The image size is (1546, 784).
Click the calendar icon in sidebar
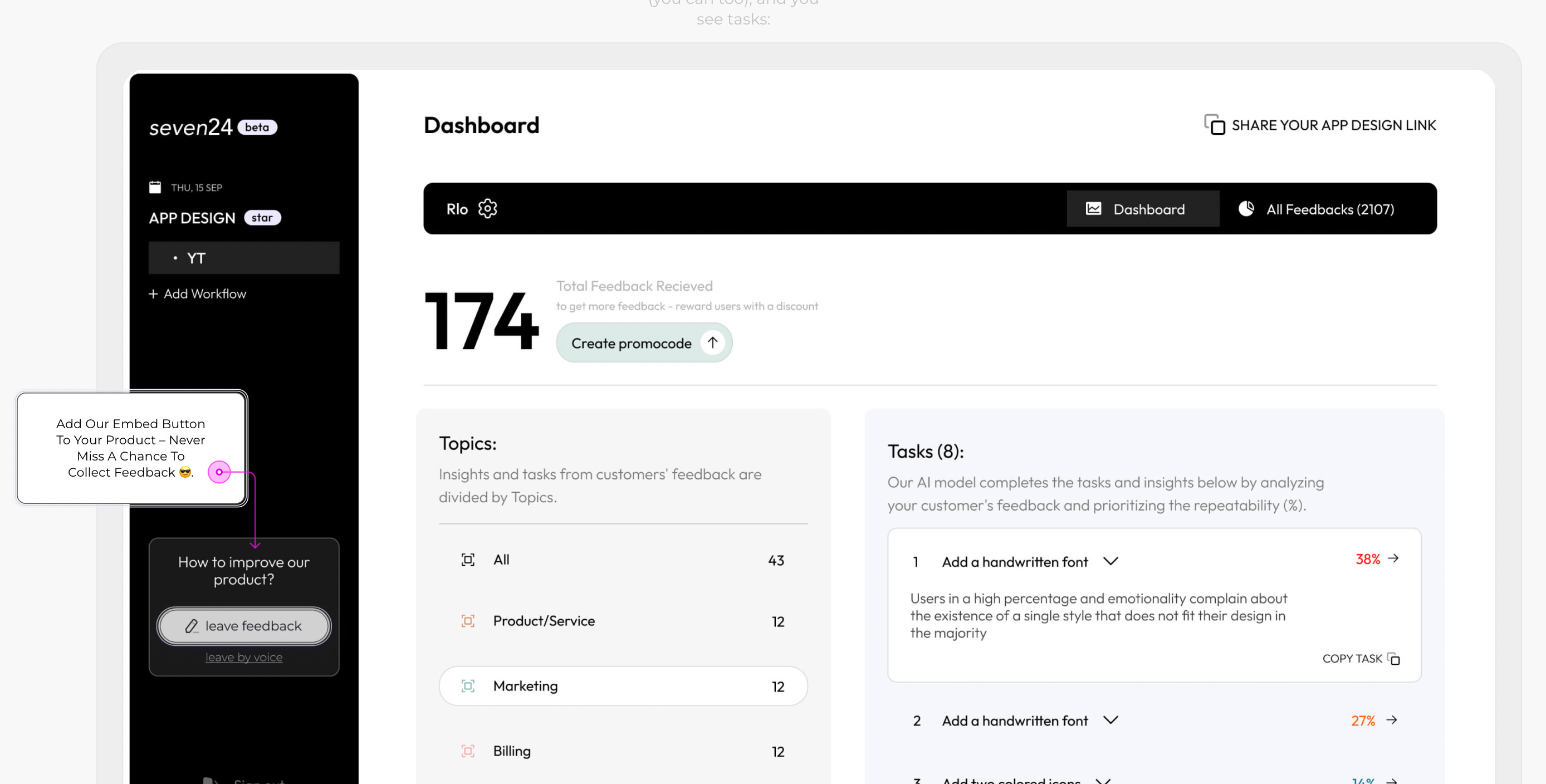(x=155, y=187)
